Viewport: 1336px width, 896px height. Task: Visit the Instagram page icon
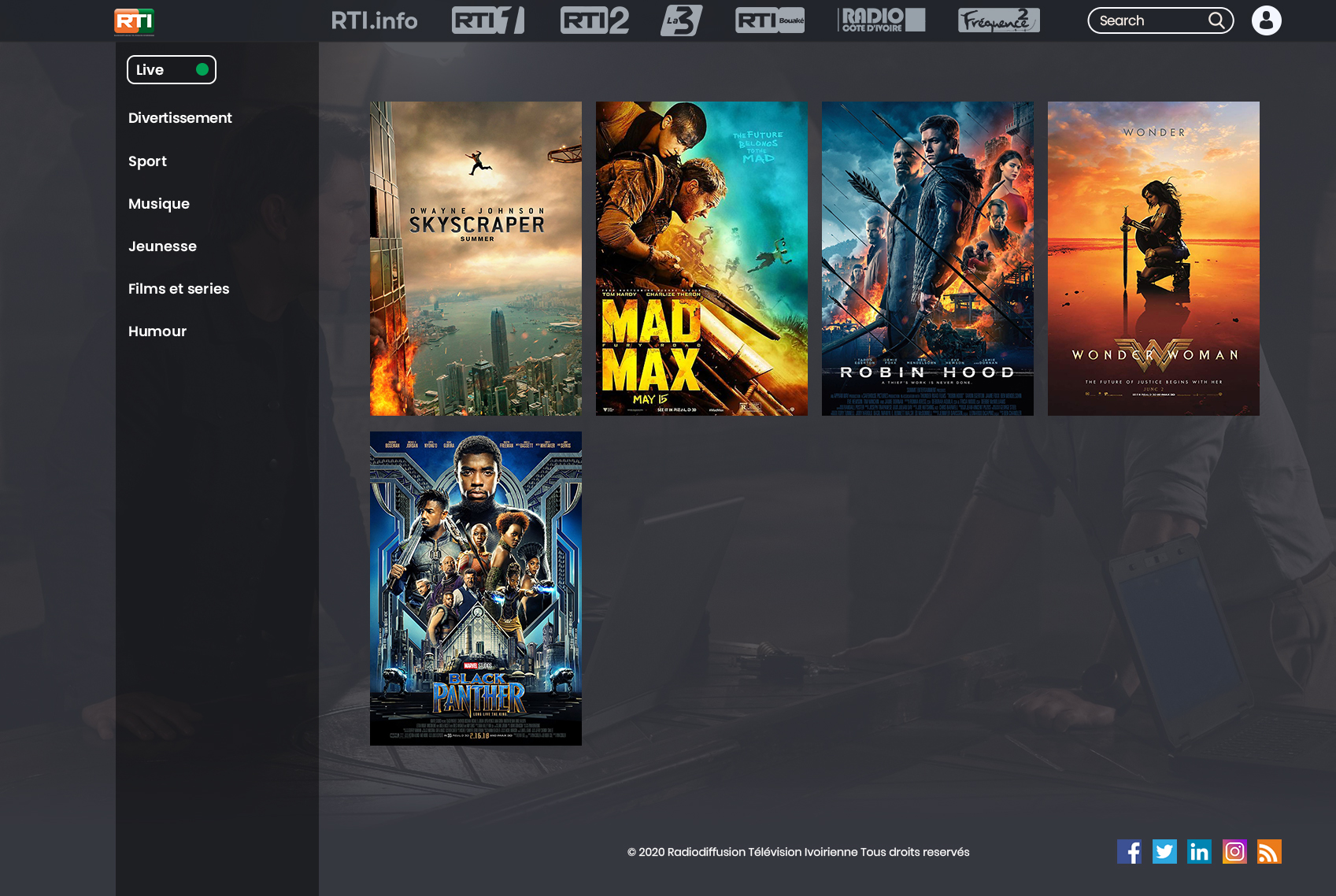point(1234,852)
